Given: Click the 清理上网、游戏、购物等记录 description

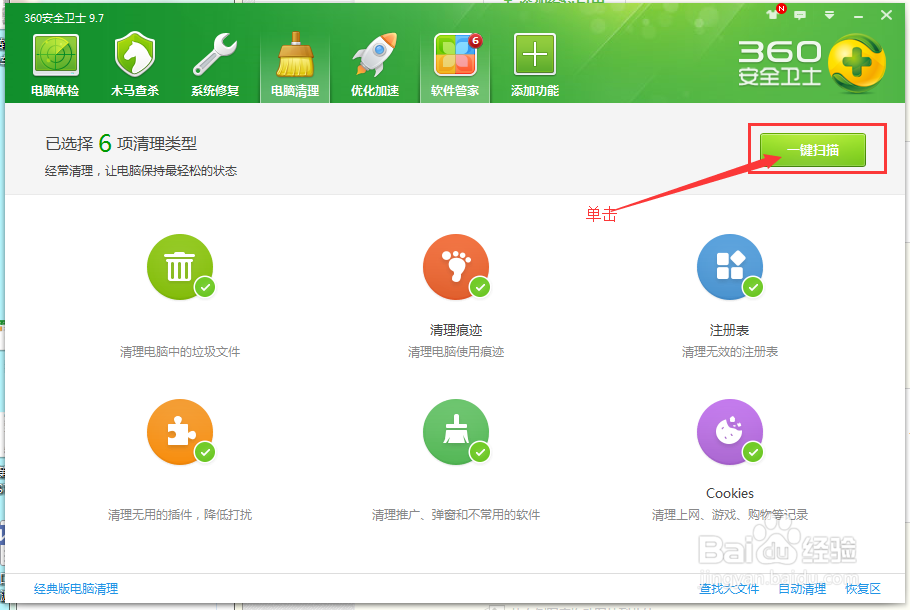Looking at the screenshot, I should [x=730, y=515].
